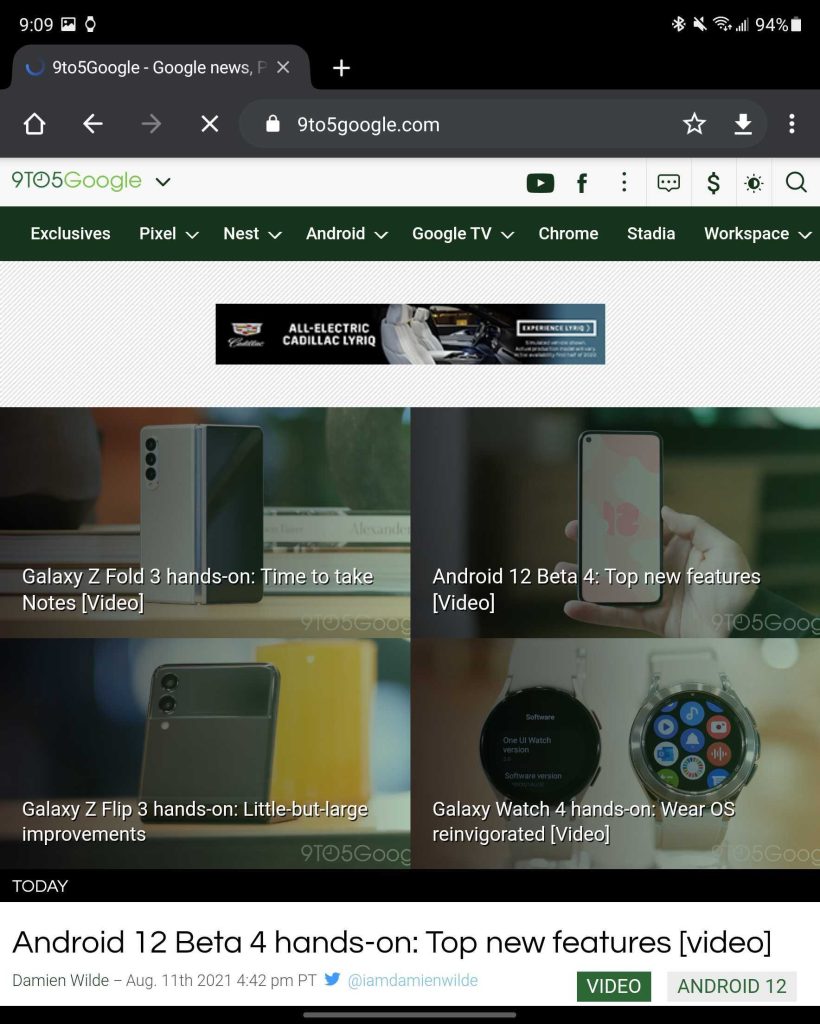Open Android 12 Beta 4 hands-on headline
The image size is (820, 1024).
pos(391,942)
